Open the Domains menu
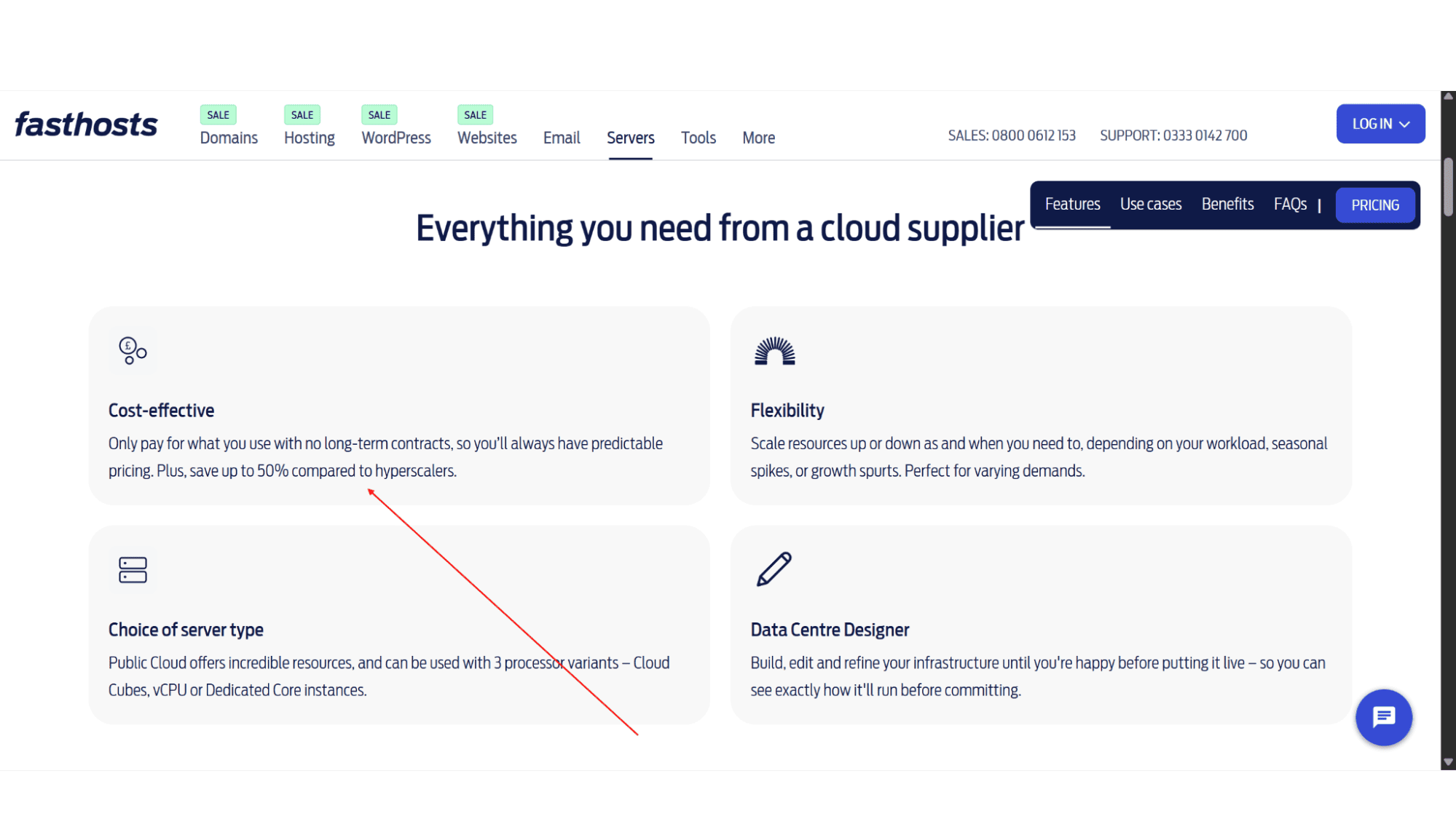Screen dimensions: 1456x819 click(x=229, y=138)
